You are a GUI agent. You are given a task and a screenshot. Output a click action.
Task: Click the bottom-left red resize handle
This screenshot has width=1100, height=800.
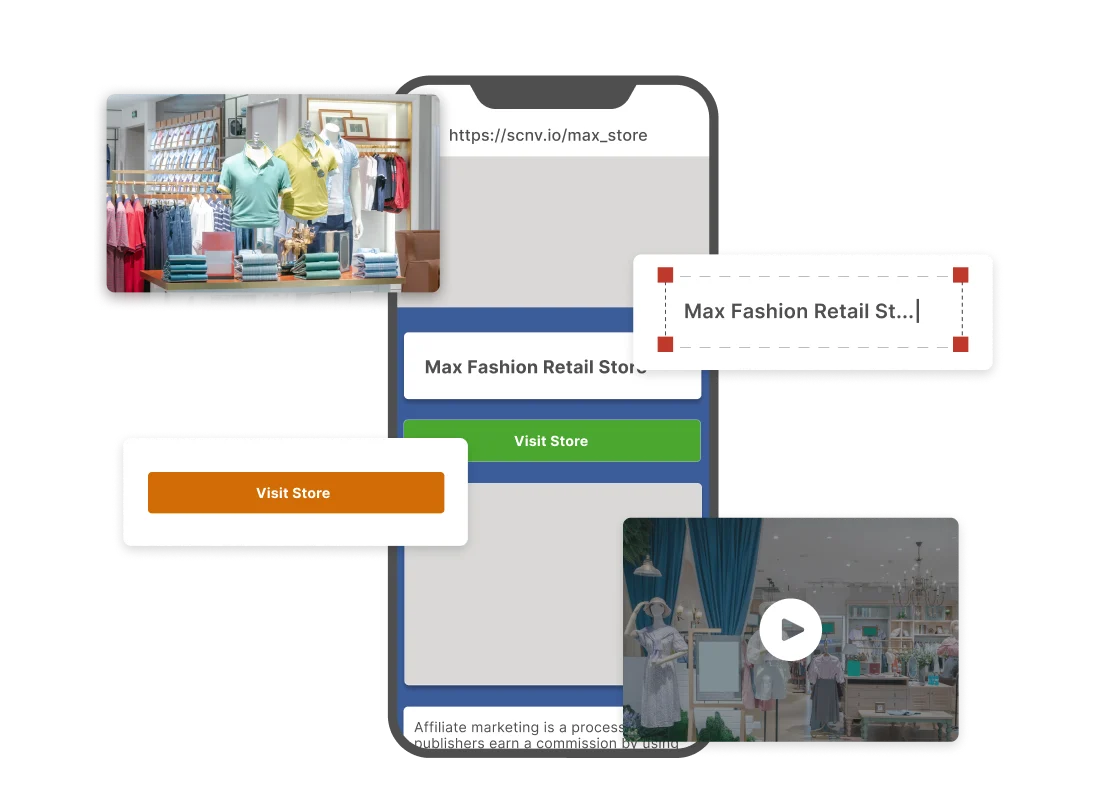pyautogui.click(x=665, y=344)
